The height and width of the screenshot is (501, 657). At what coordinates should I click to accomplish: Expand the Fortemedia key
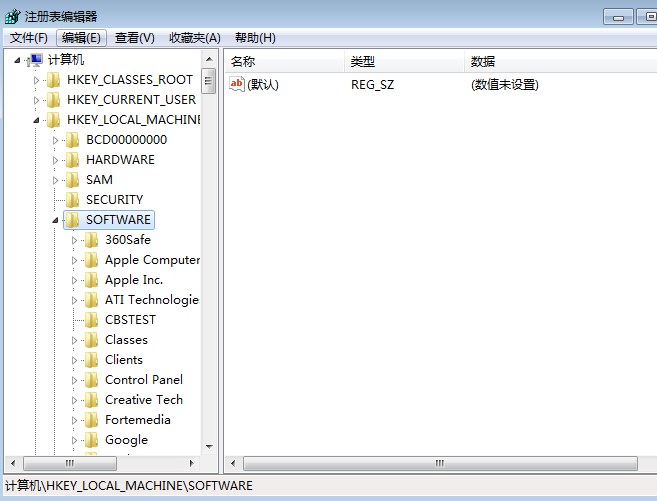point(75,421)
